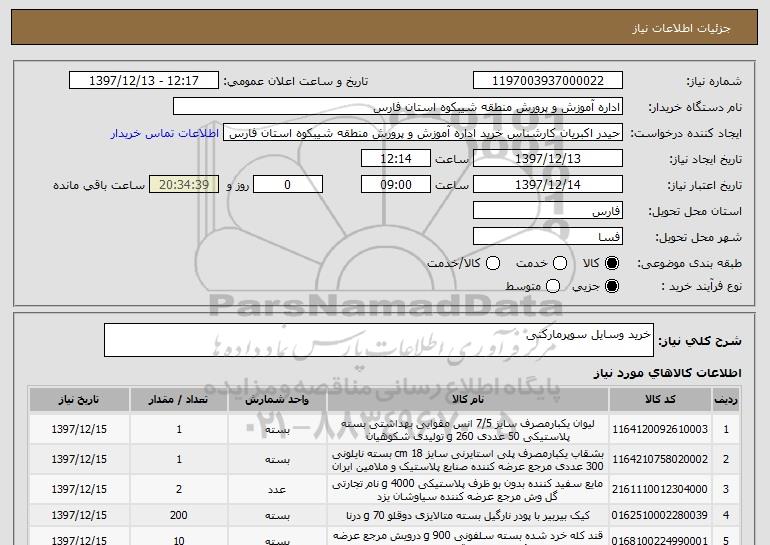Click the تاریخ نیاز column header
This screenshot has width=770, height=545.
79,400
